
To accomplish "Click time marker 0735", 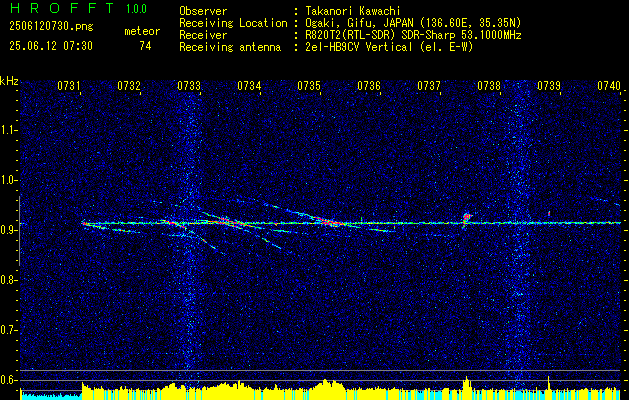I will [309, 85].
